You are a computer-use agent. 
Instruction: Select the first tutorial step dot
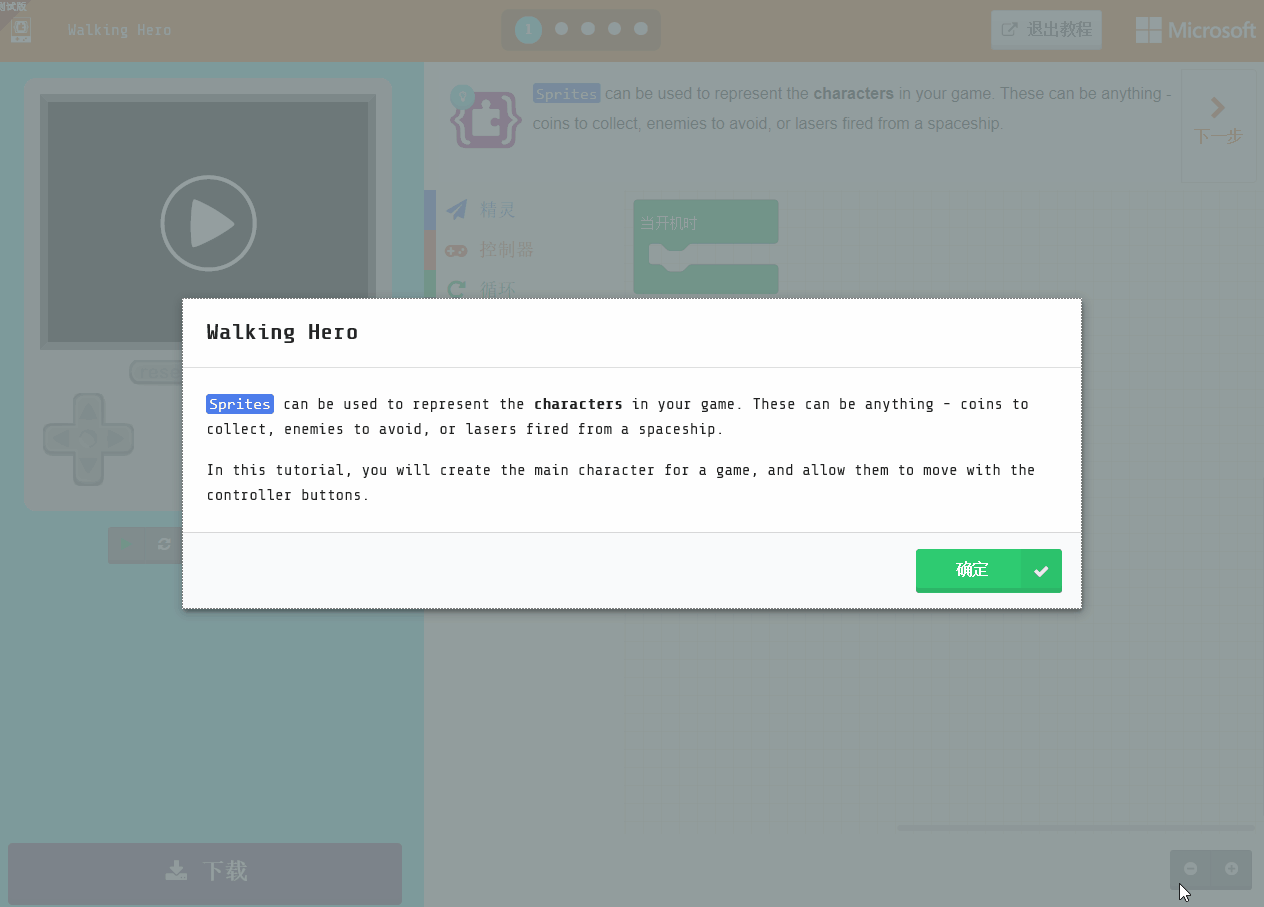tap(527, 29)
